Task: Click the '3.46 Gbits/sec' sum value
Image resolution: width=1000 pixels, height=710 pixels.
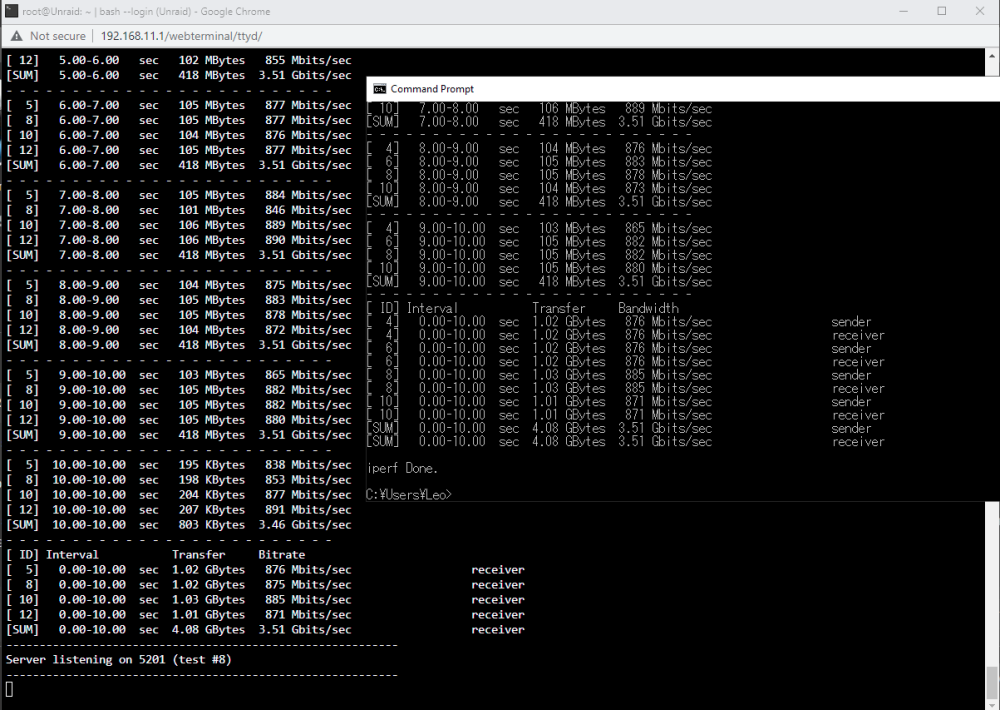Action: (x=305, y=525)
